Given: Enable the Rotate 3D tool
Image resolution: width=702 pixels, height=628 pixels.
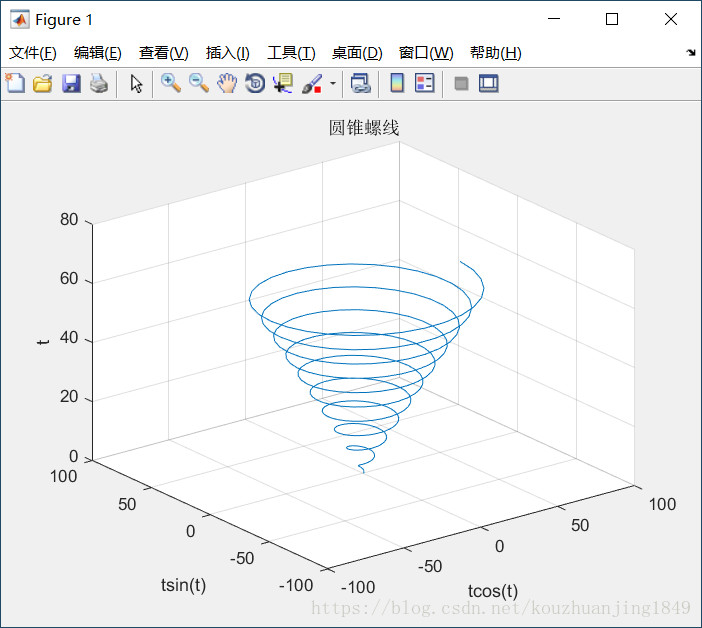Looking at the screenshot, I should coord(255,83).
